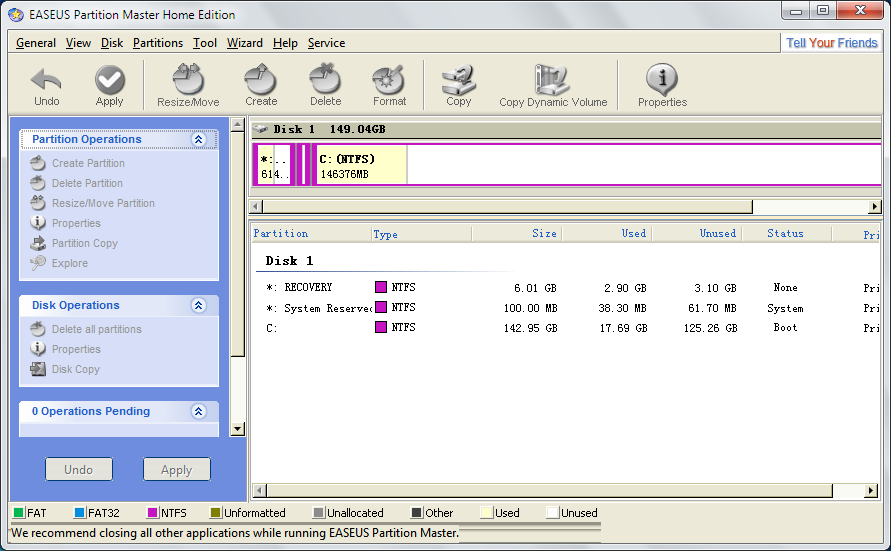Select the recovery partition block in disk map
Screen dimensions: 891x551
(x=274, y=165)
